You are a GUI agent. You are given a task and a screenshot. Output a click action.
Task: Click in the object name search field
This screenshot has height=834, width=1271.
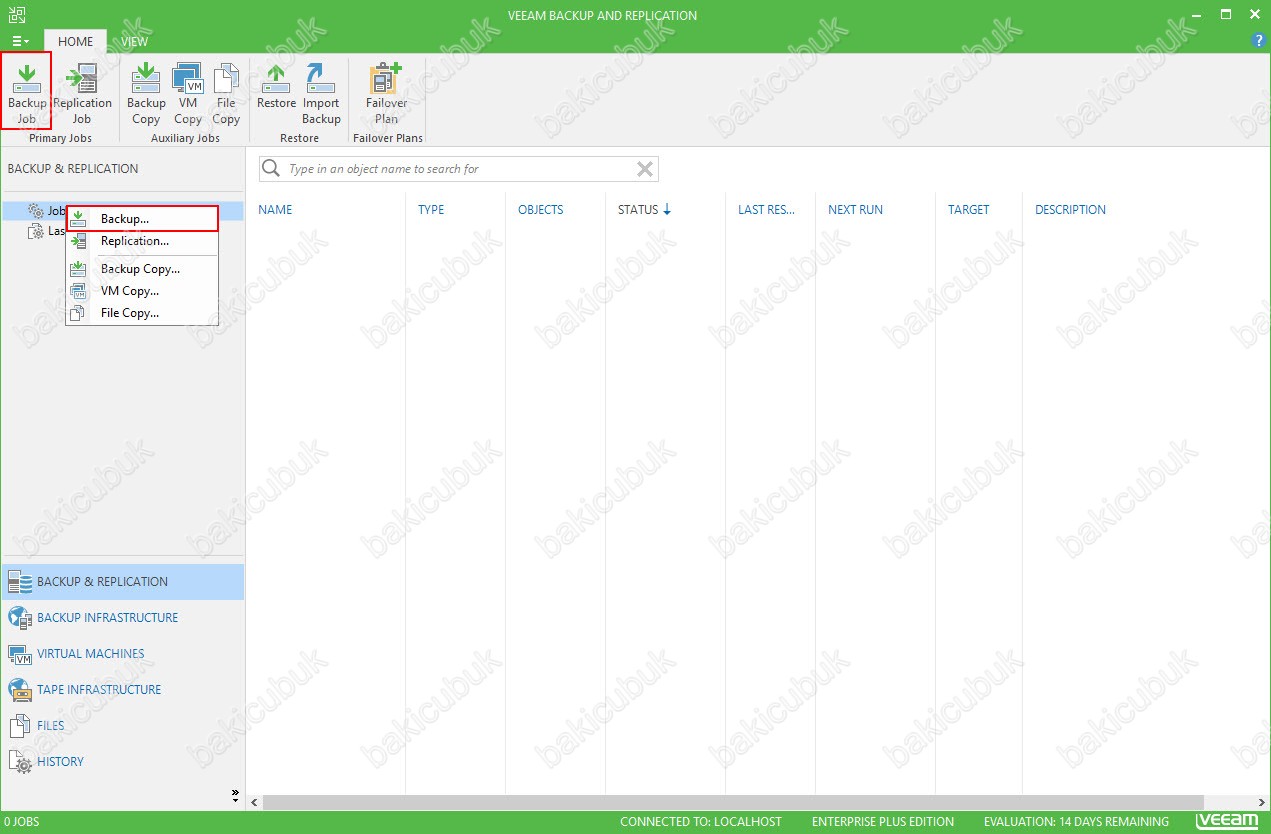pyautogui.click(x=460, y=169)
